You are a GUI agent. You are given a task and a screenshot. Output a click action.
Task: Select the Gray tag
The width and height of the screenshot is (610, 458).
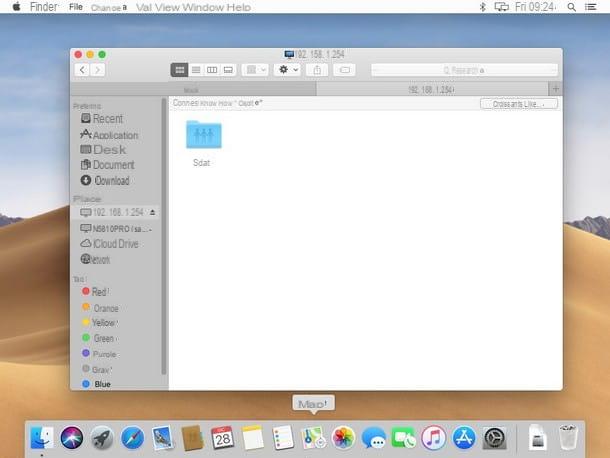pyautogui.click(x=97, y=369)
